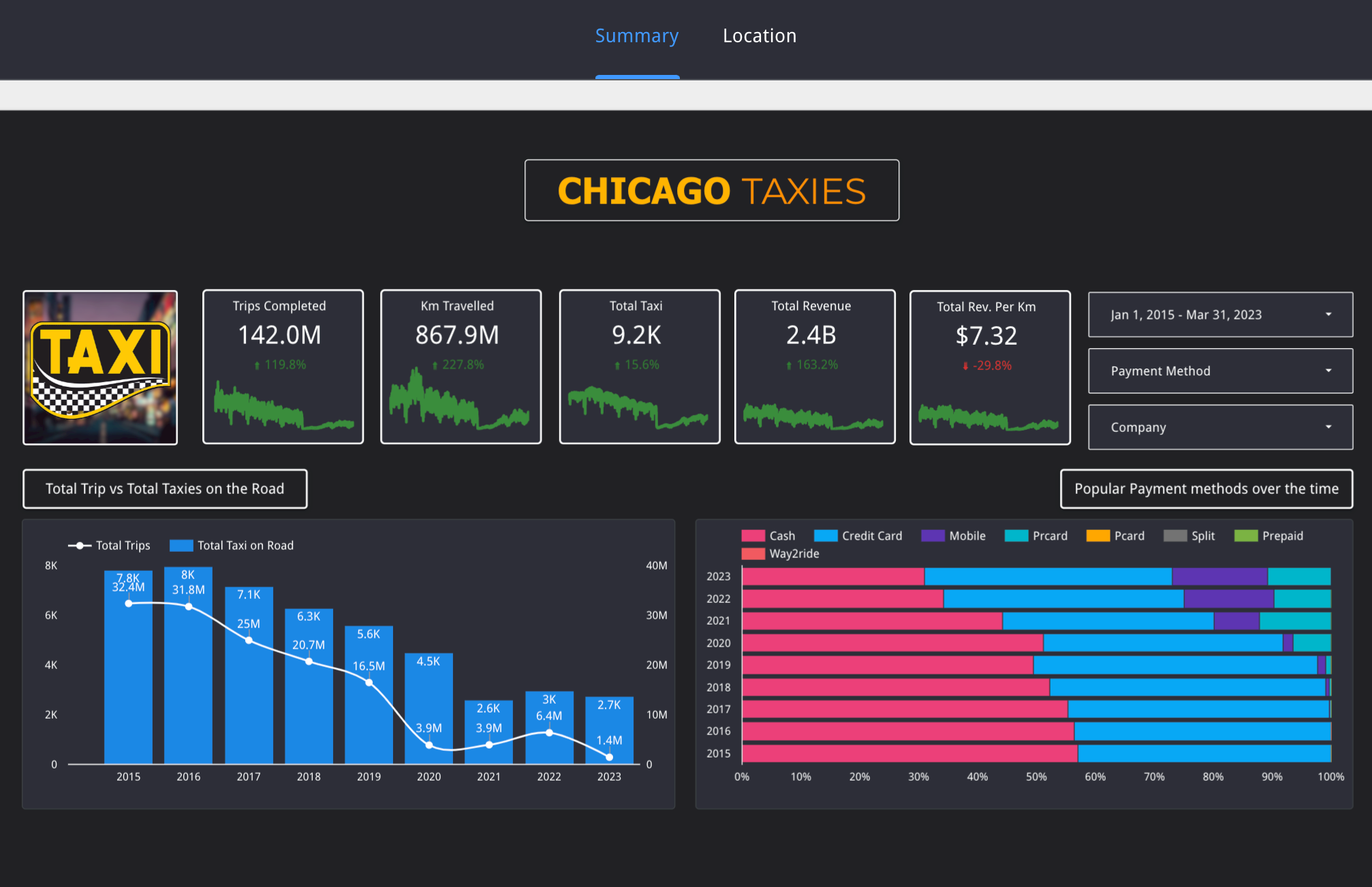The image size is (1372, 887).
Task: Open the Location tab
Action: 760,35
